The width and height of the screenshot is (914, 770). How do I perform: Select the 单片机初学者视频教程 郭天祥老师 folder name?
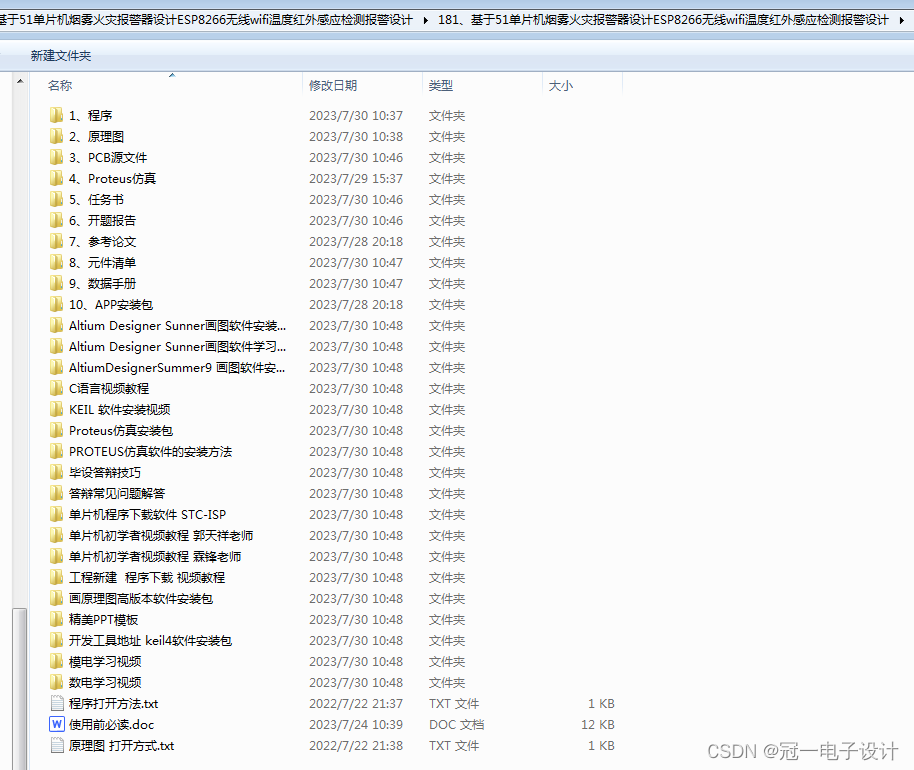[x=161, y=536]
